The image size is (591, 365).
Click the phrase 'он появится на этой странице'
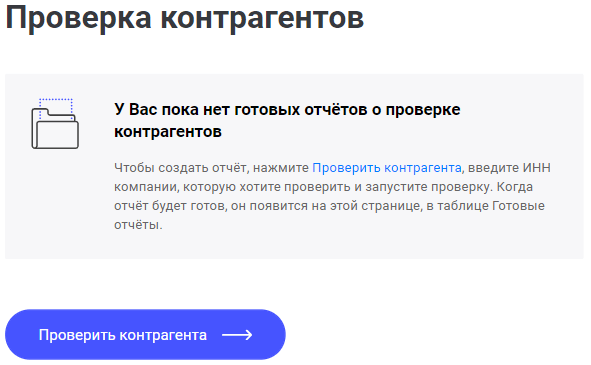pos(326,206)
